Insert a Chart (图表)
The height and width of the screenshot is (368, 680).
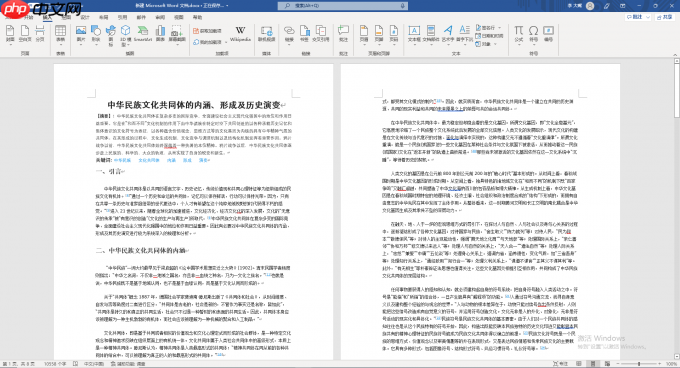(160, 34)
